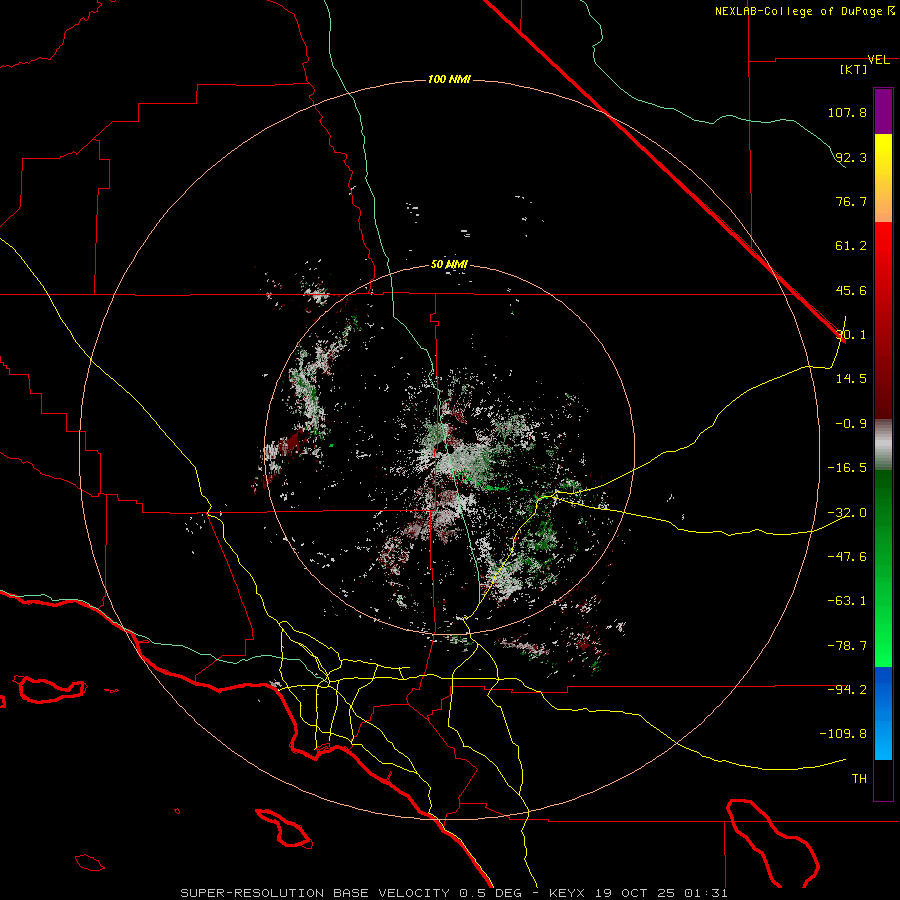900x900 pixels.
Task: Select the -16.5 legend value
Action: 847,468
